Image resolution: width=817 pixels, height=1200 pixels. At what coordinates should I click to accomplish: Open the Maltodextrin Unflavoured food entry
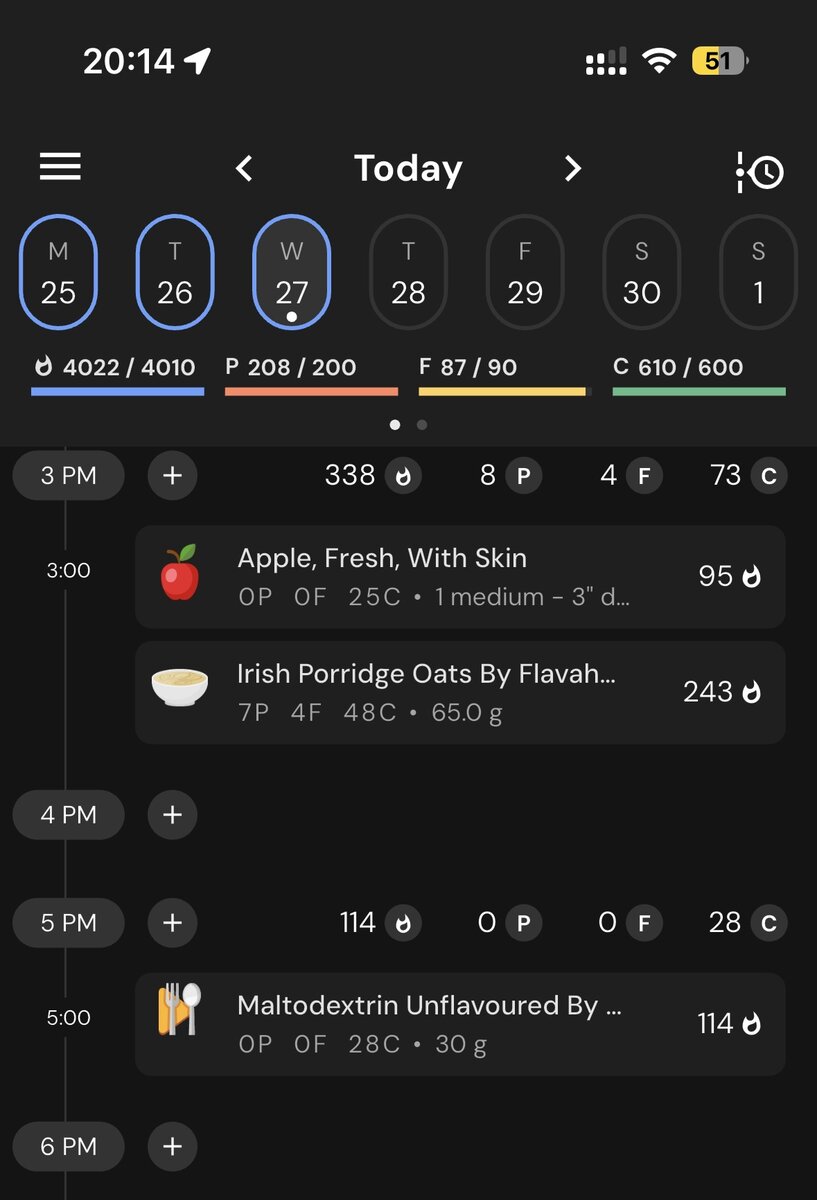460,1023
